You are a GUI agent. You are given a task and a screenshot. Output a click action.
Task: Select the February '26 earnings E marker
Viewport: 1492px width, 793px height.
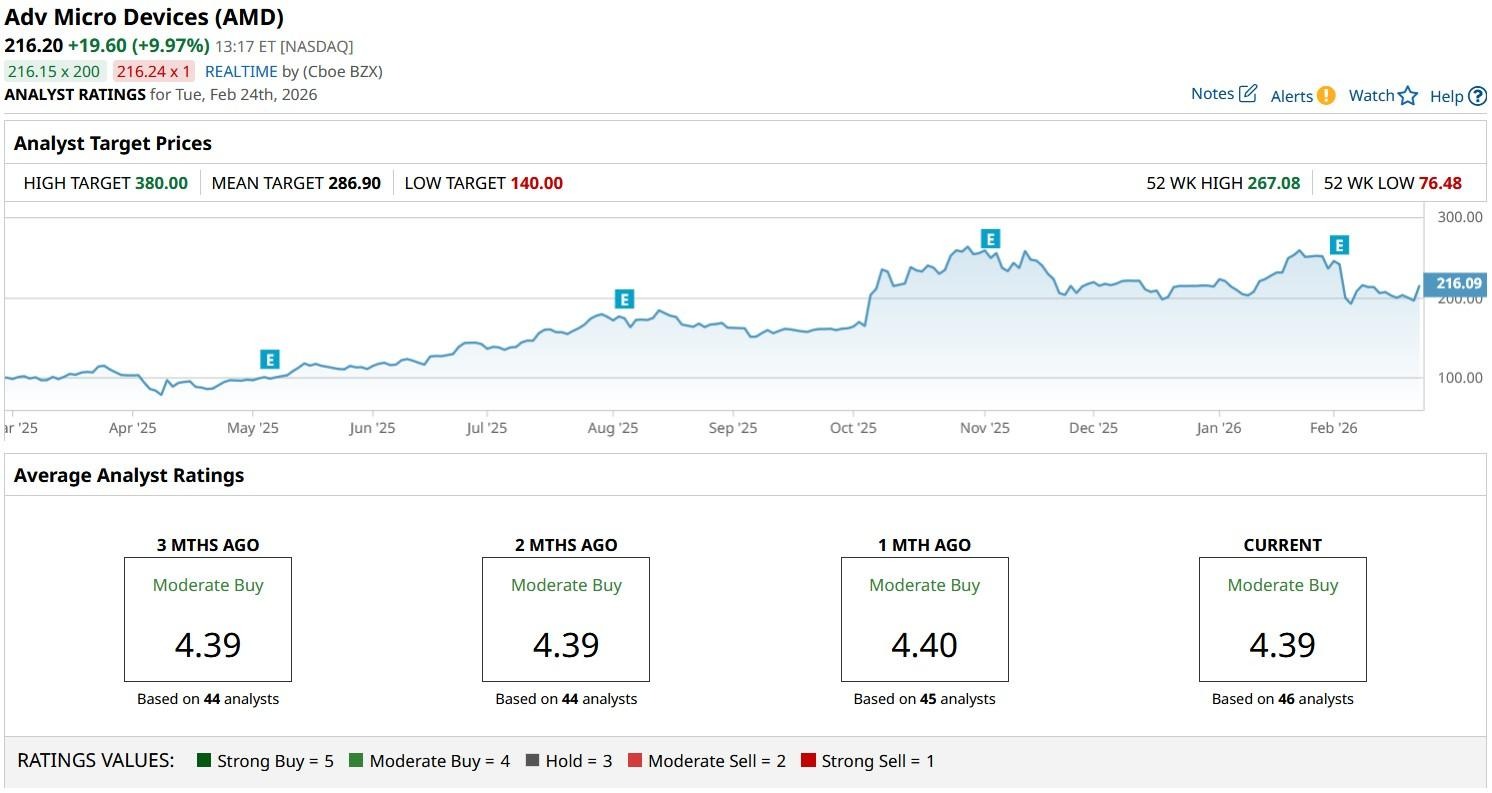(x=1339, y=245)
